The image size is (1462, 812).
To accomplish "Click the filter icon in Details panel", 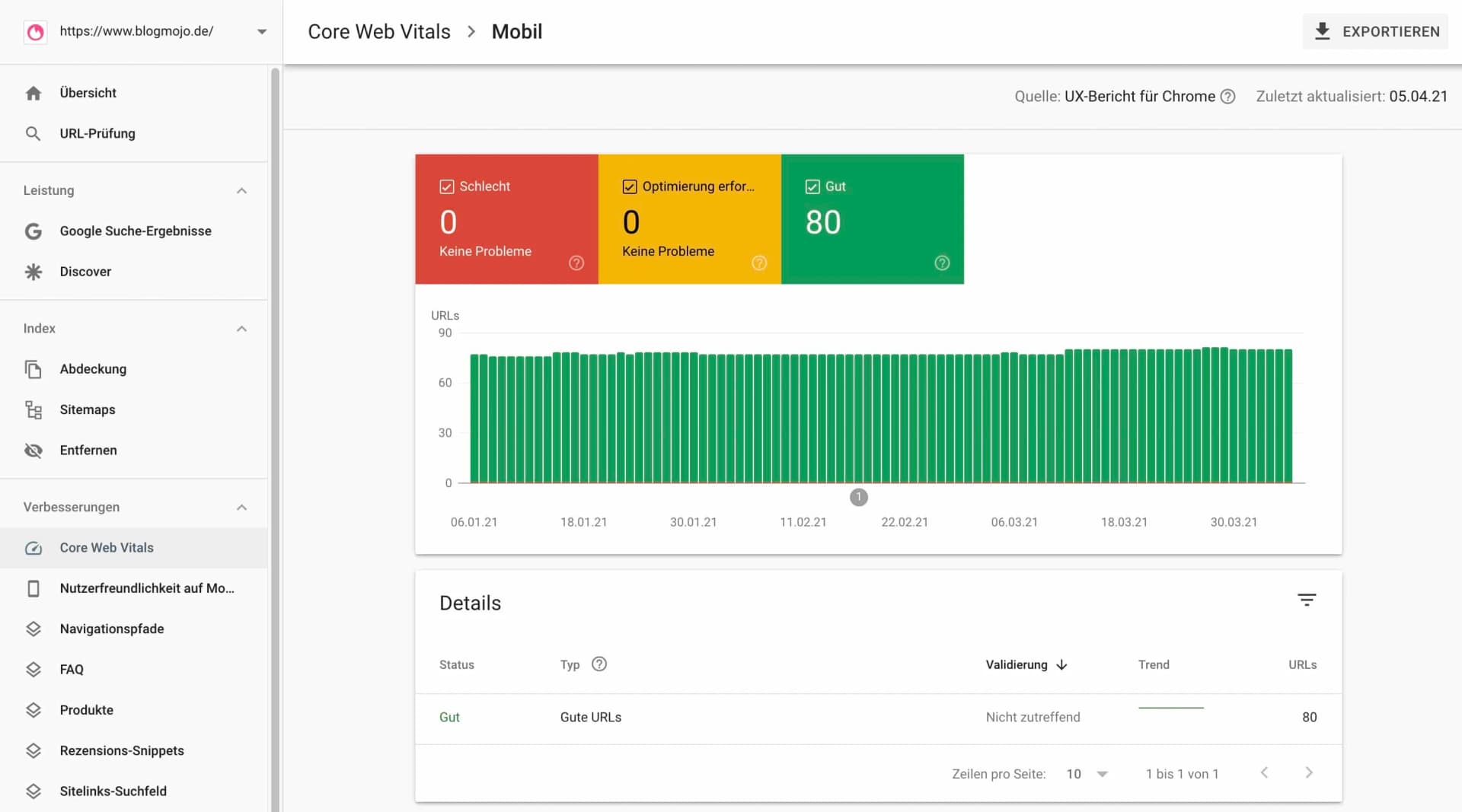I will [x=1307, y=600].
